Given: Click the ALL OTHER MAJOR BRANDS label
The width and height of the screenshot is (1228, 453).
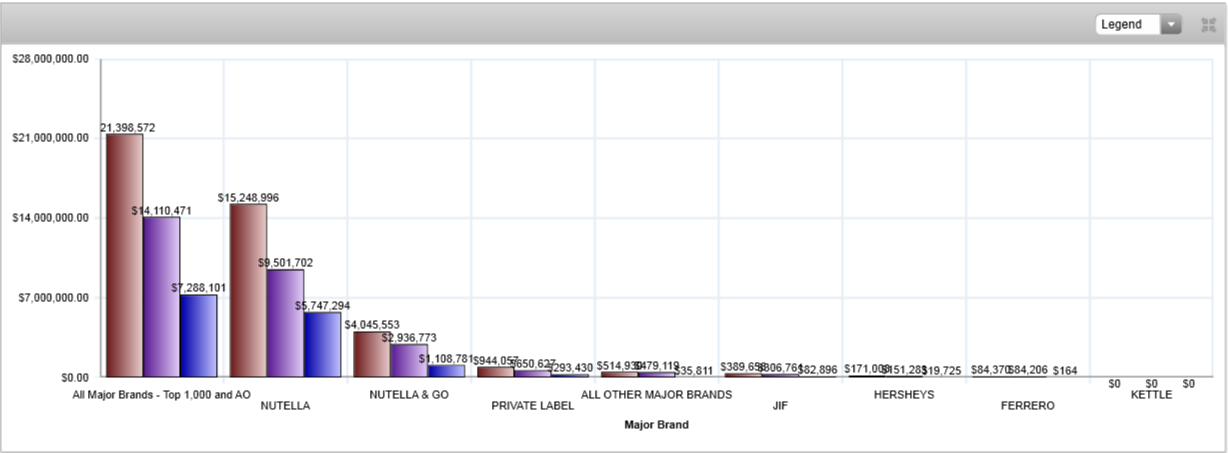Looking at the screenshot, I should point(656,394).
